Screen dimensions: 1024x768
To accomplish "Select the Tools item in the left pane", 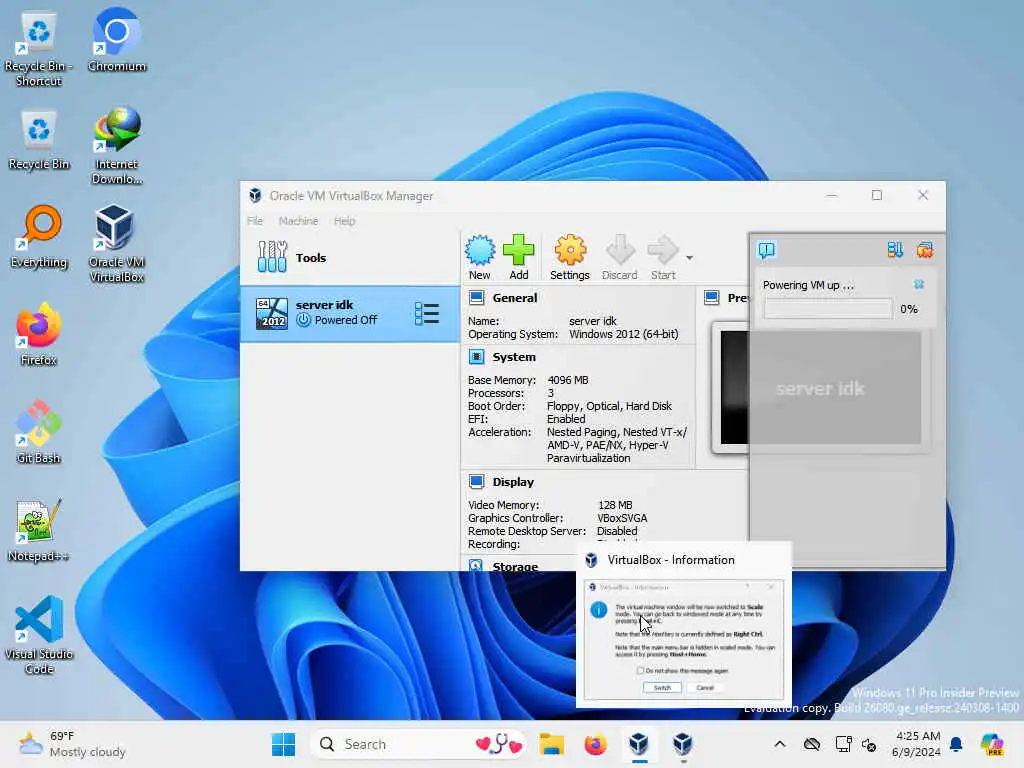I will coord(350,257).
